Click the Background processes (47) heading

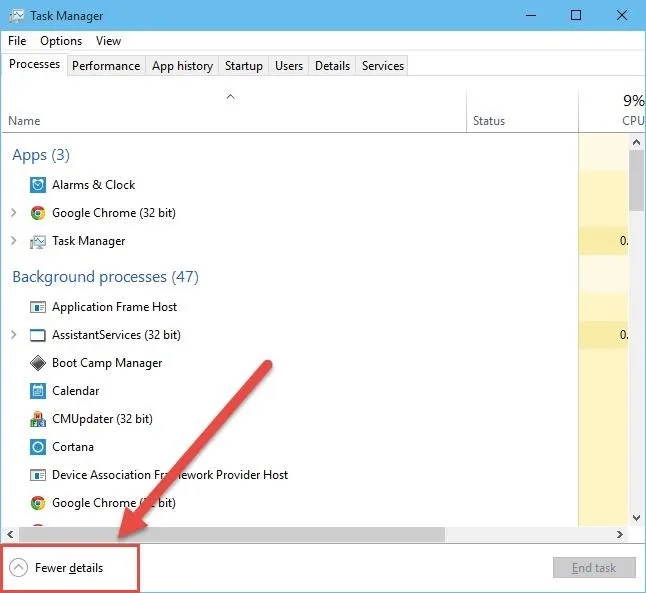pyautogui.click(x=105, y=277)
